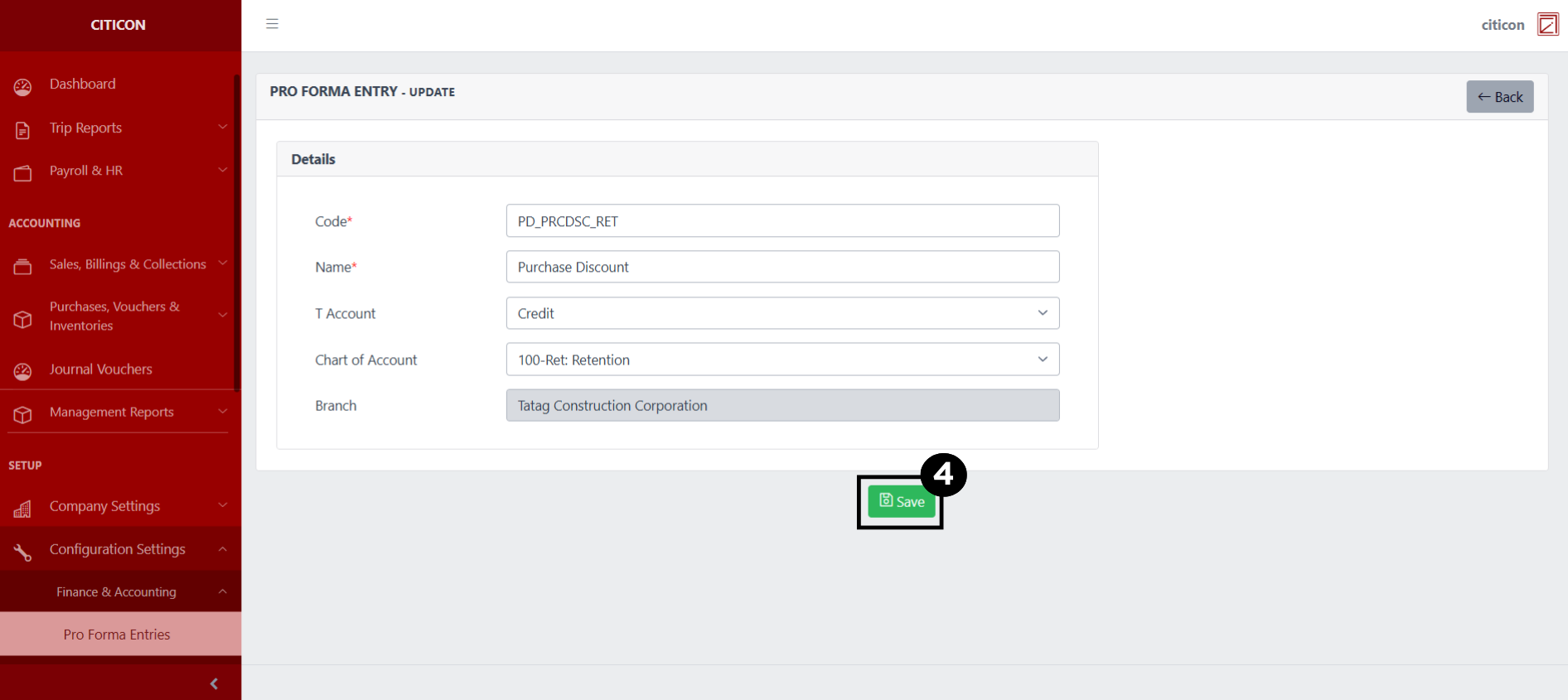
Task: Click the Journal Vouchers icon
Action: click(x=22, y=371)
